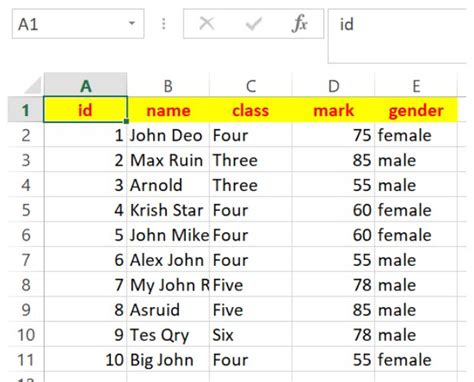Image resolution: width=474 pixels, height=382 pixels.
Task: Click the Select All triangle corner
Action: (32, 85)
